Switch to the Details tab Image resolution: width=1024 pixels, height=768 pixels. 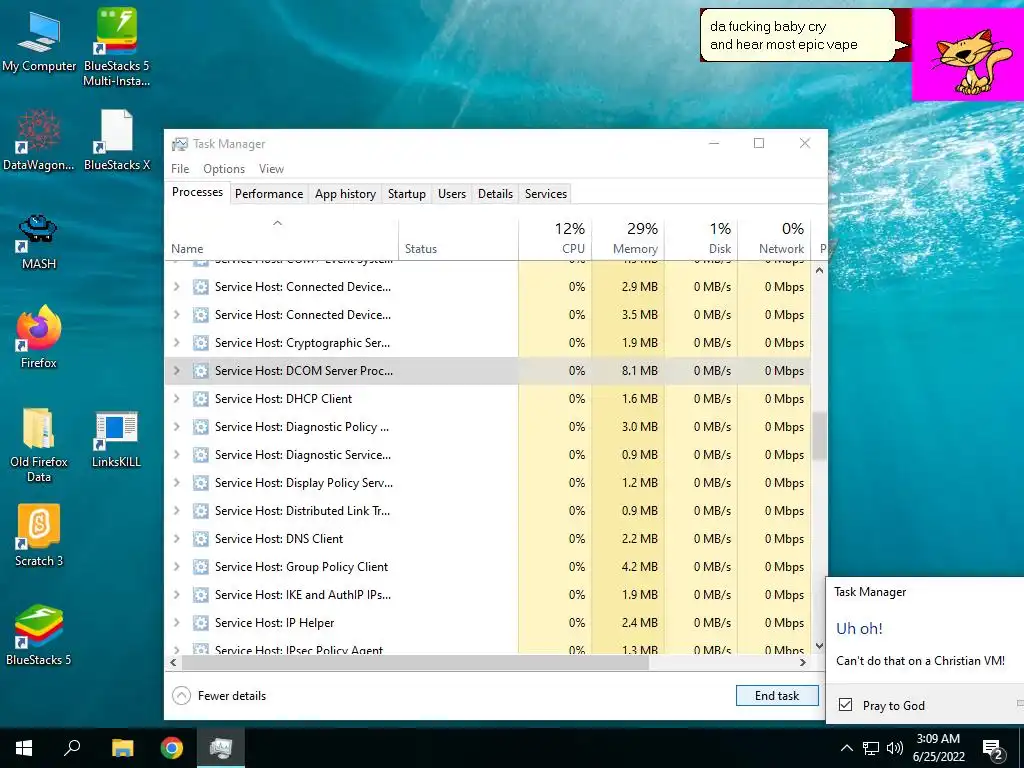coord(495,194)
